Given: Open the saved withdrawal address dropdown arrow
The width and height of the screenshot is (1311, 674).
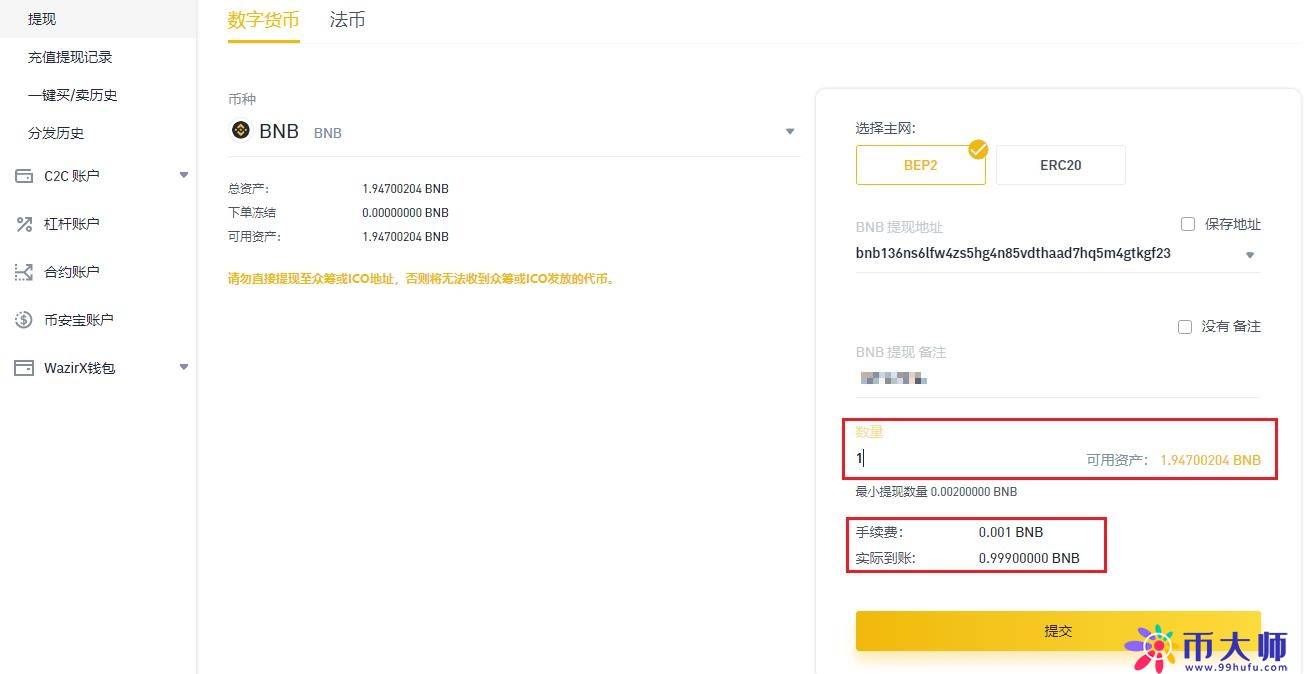Looking at the screenshot, I should point(1249,255).
